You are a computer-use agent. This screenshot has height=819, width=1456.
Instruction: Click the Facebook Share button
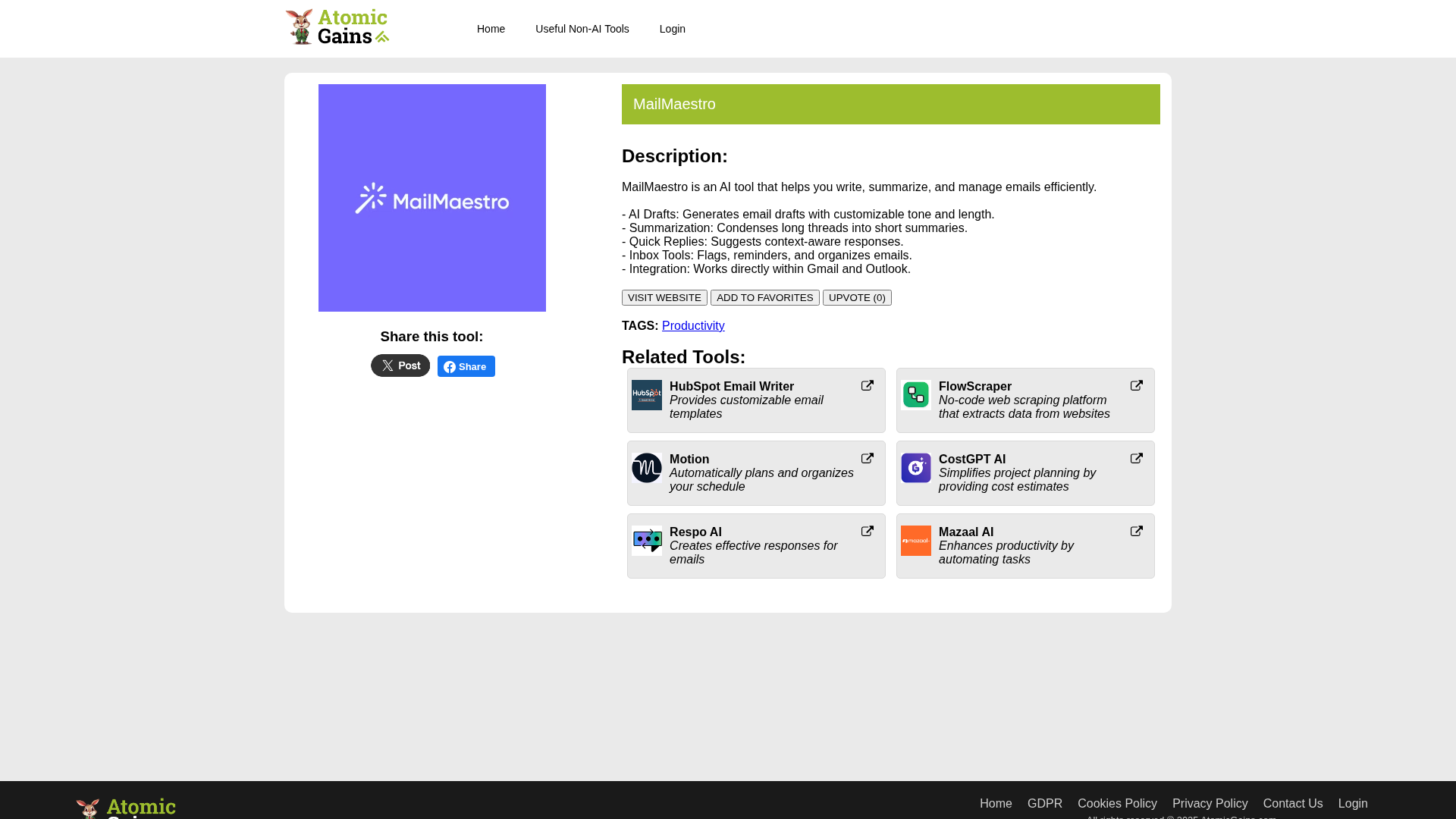click(x=466, y=366)
